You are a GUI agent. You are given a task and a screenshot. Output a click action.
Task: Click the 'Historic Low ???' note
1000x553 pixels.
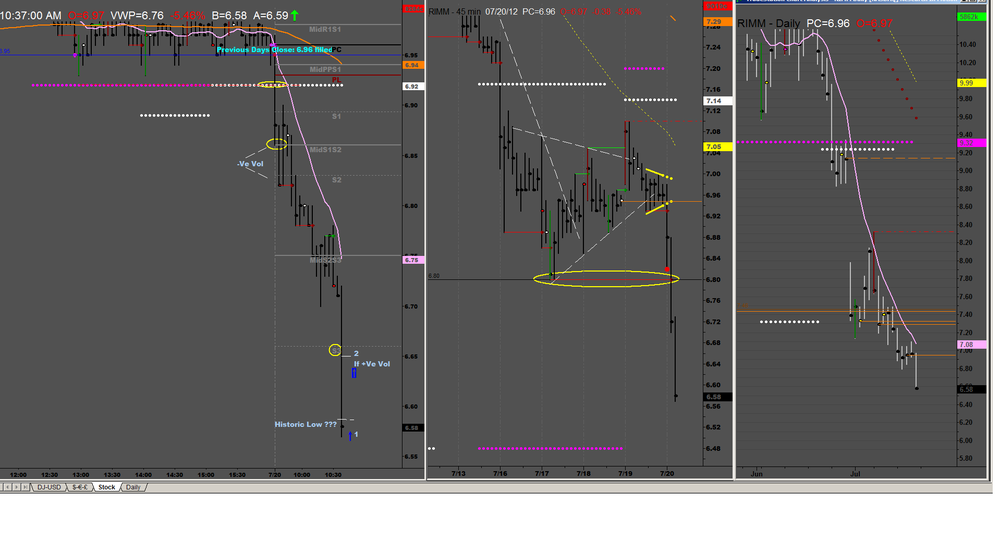305,424
